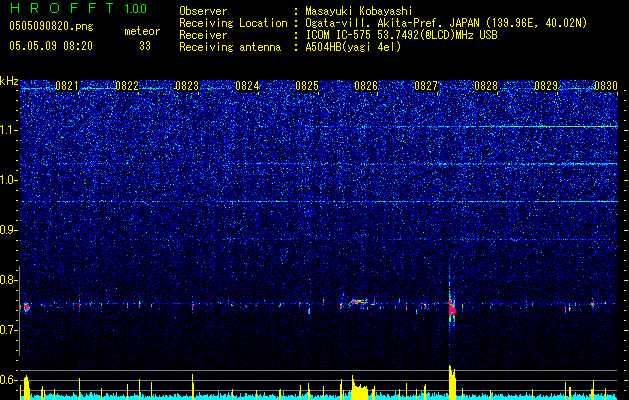Click the 0828 time marker
This screenshot has width=629, height=400.
[486, 86]
